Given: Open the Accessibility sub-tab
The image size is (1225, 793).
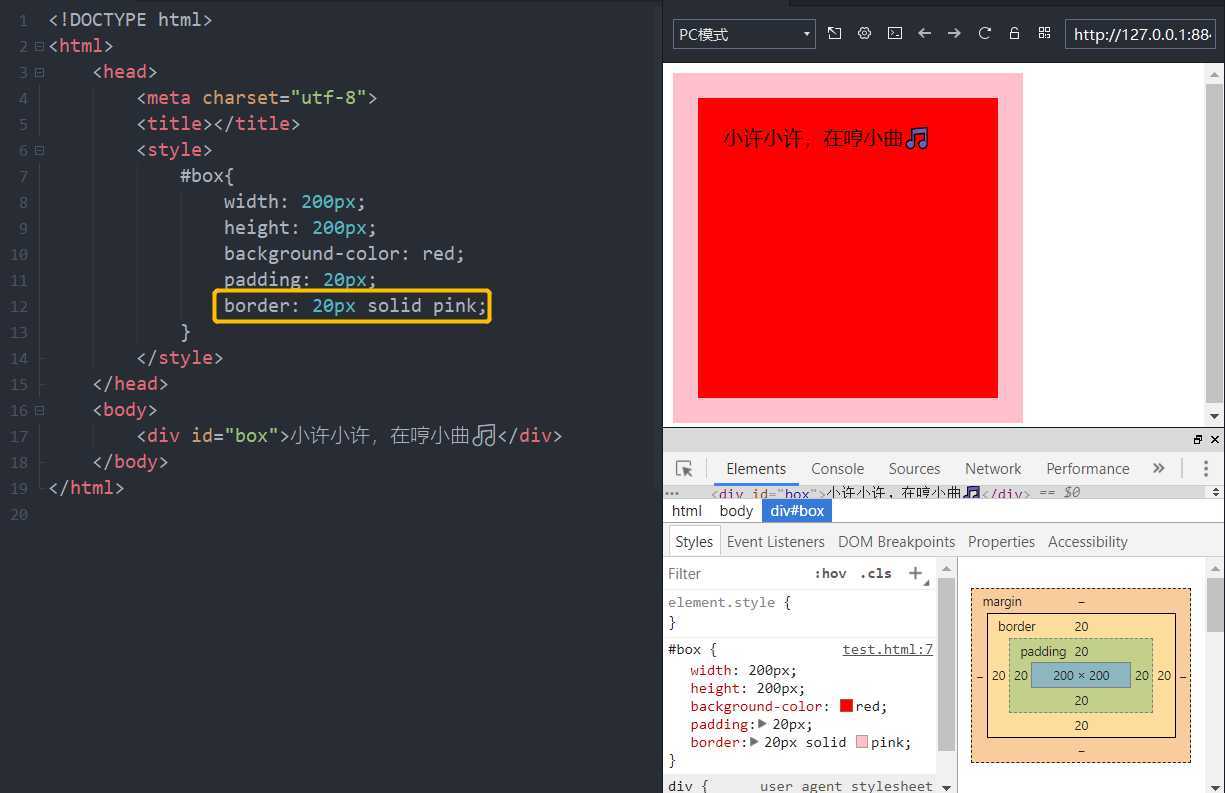Looking at the screenshot, I should (1087, 541).
